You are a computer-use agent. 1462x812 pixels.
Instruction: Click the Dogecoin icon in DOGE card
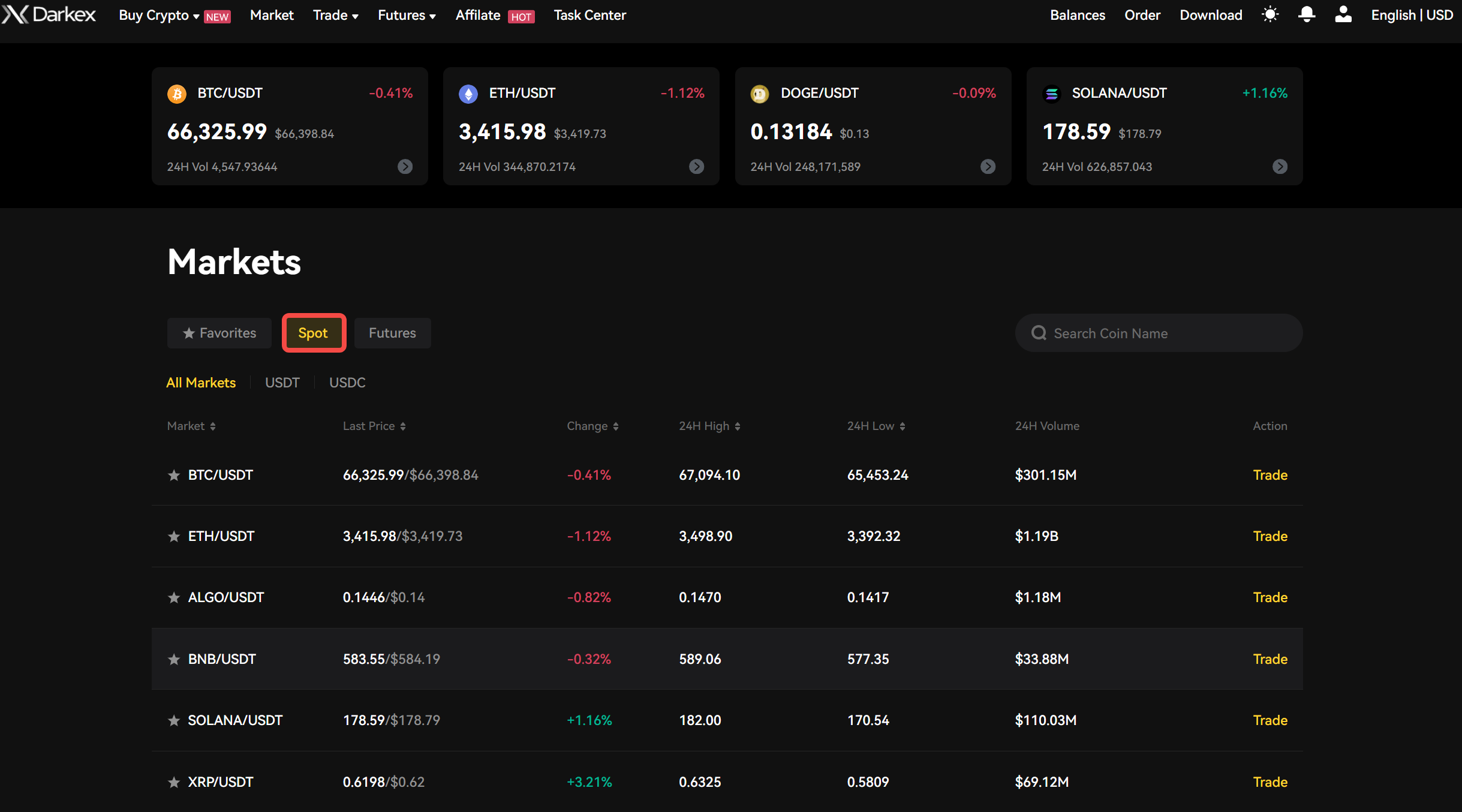click(760, 94)
